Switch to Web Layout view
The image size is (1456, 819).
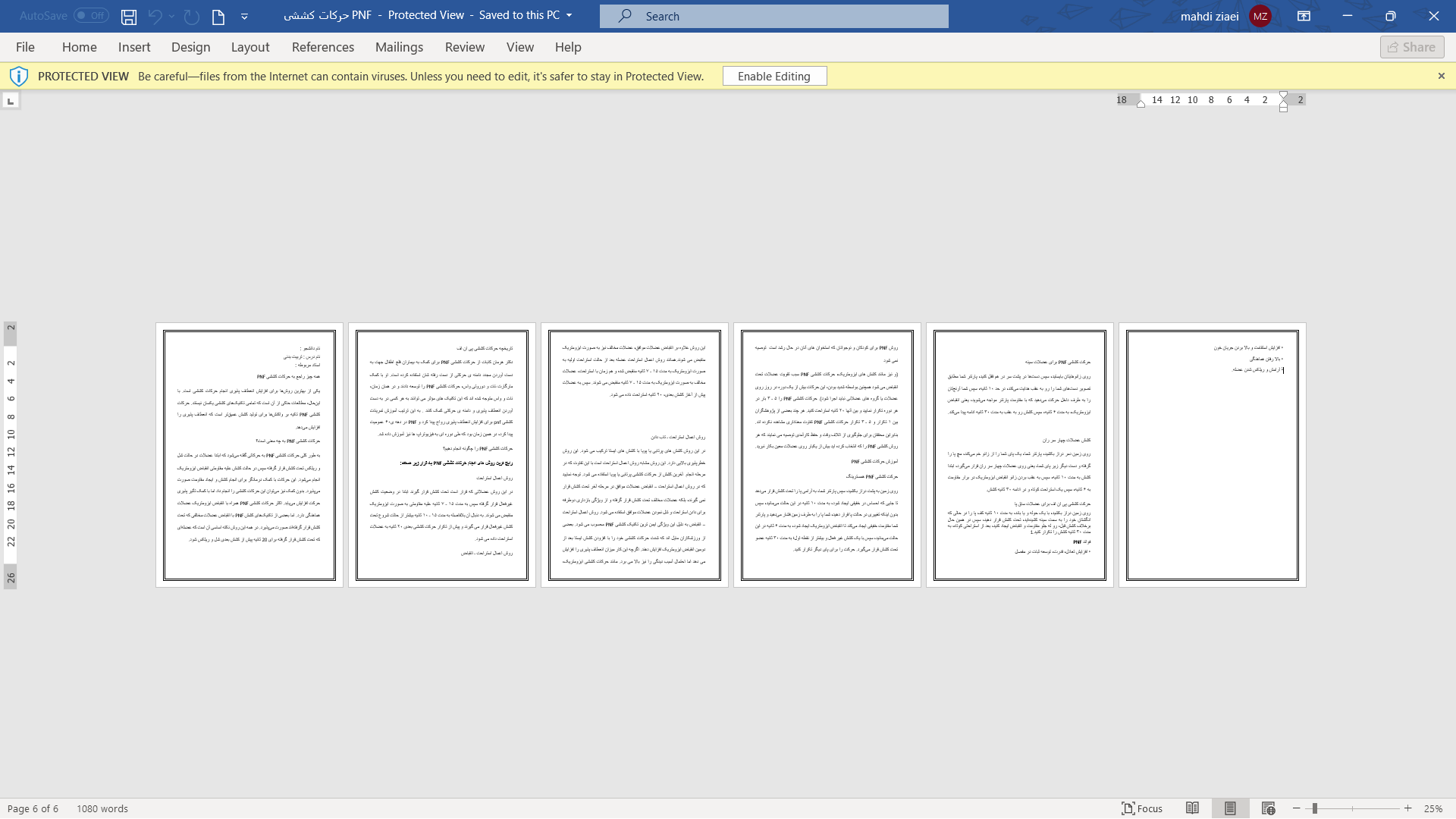[x=1268, y=808]
